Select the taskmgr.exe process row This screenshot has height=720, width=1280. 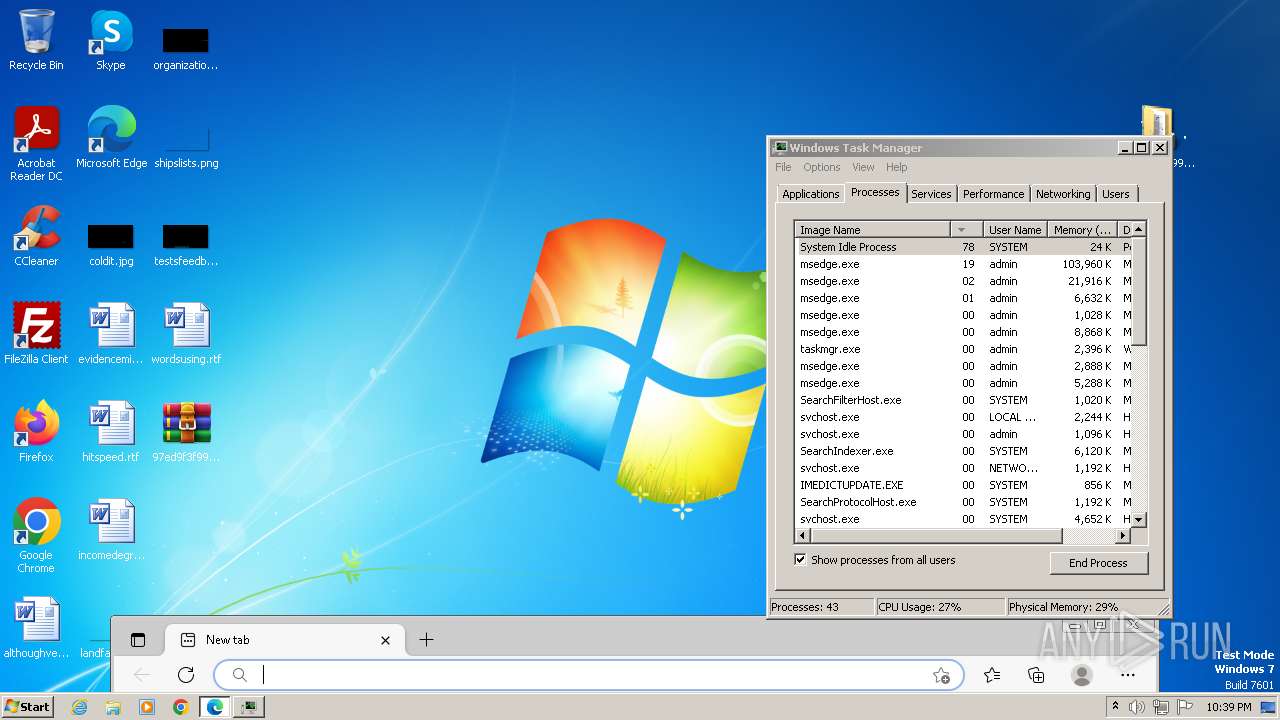click(963, 349)
